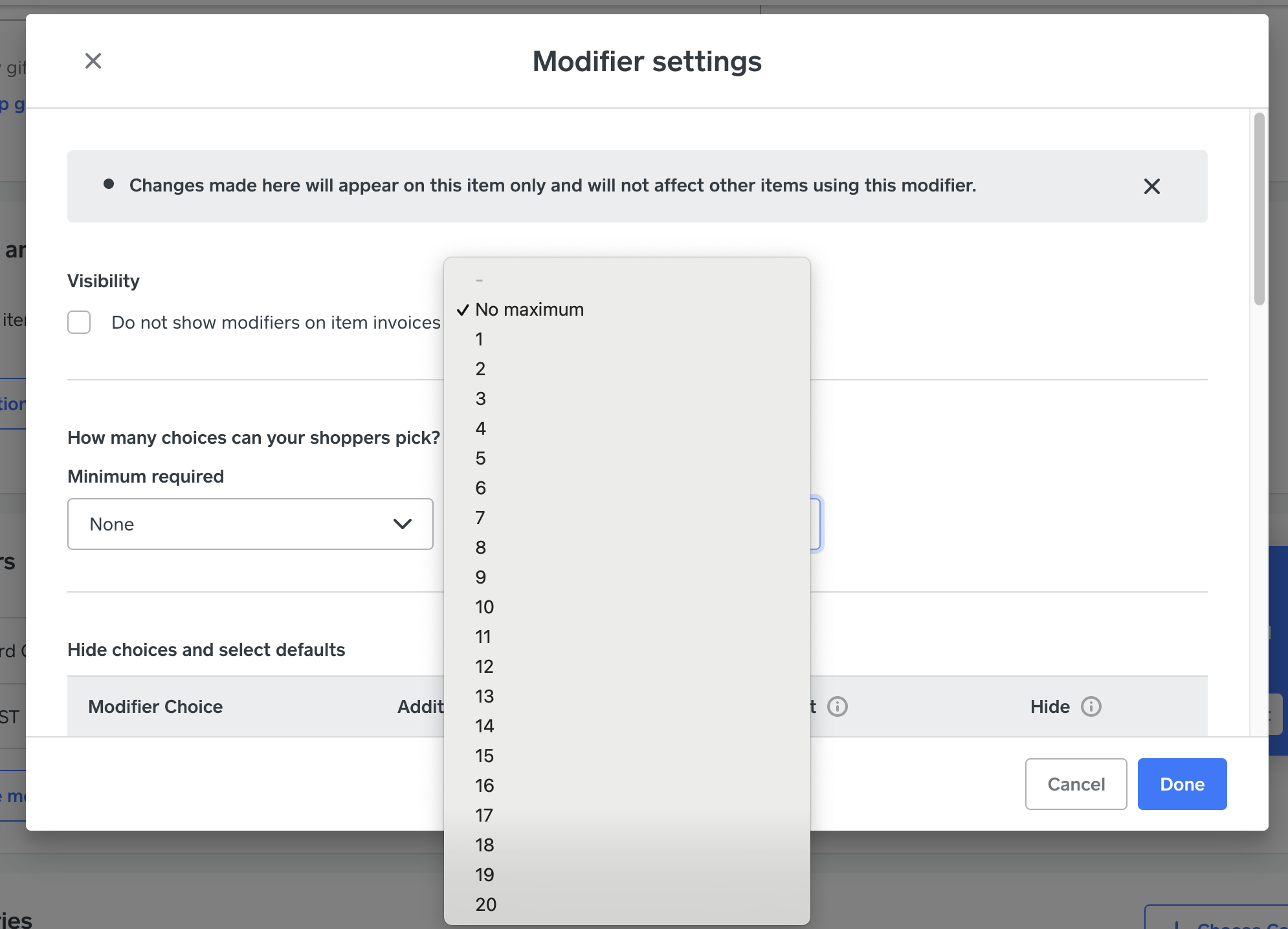This screenshot has width=1288, height=929.
Task: Click the chevron arrow in None dropdown
Action: coord(403,524)
